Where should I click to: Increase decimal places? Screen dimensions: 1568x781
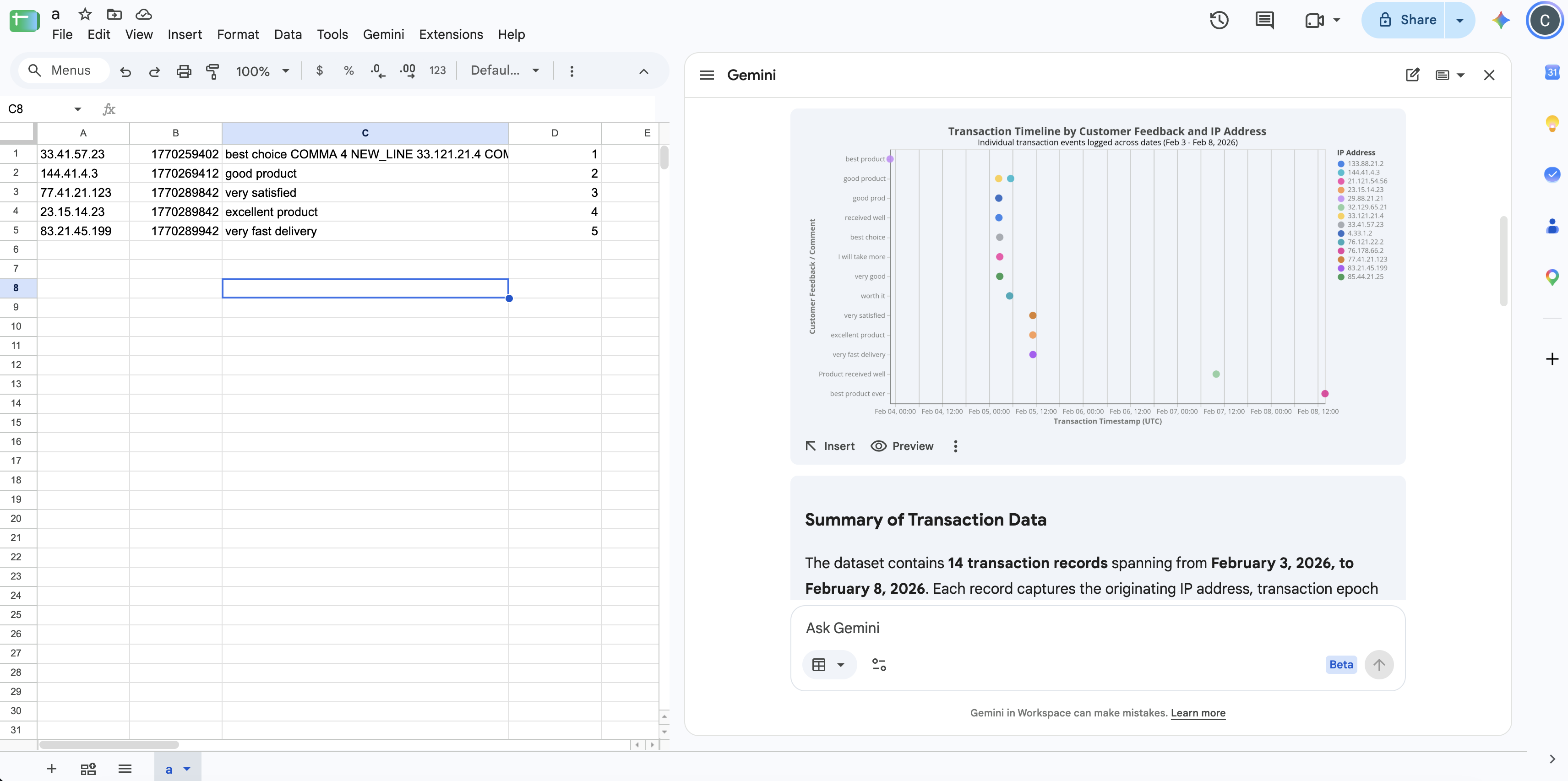coord(407,71)
